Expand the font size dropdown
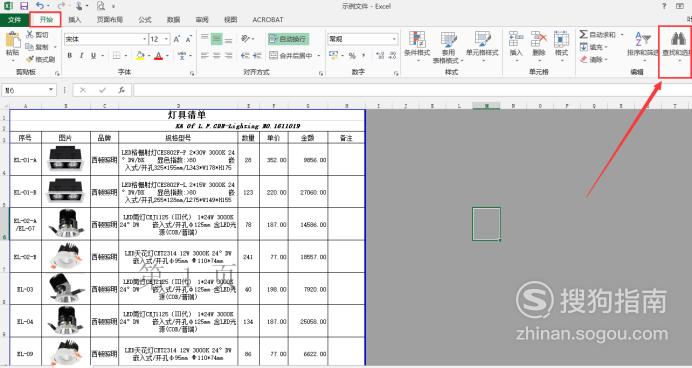Viewport: 692px width, 368px height. (x=159, y=39)
